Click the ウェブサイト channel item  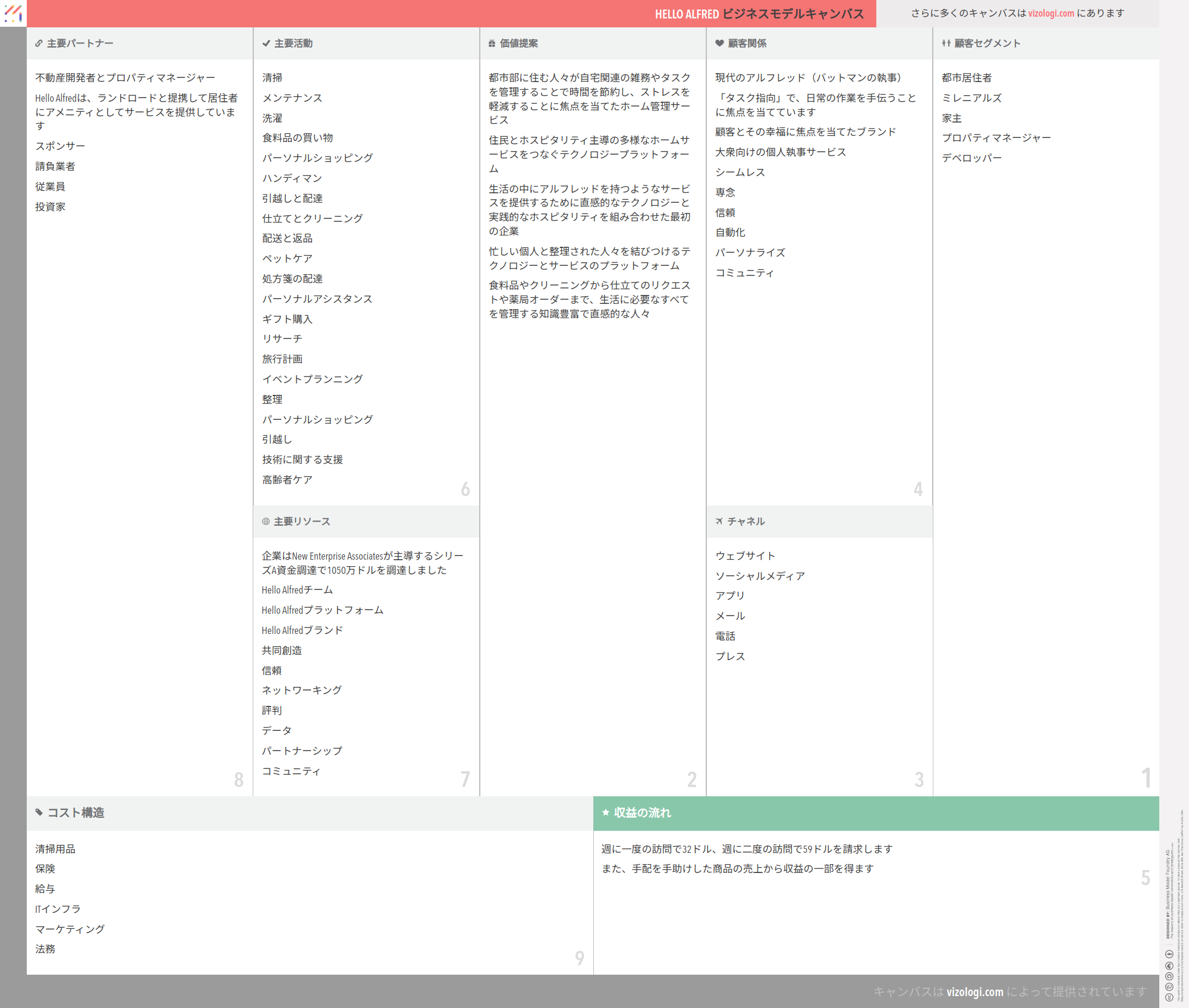click(745, 556)
